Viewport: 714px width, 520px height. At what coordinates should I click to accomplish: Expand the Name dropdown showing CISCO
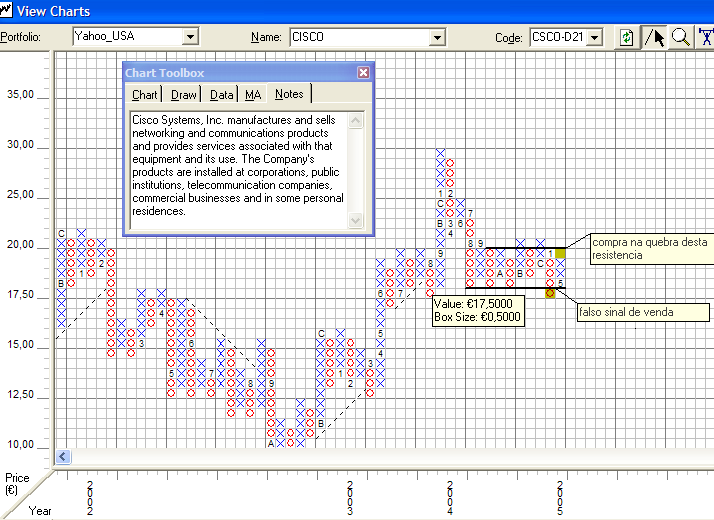point(436,37)
